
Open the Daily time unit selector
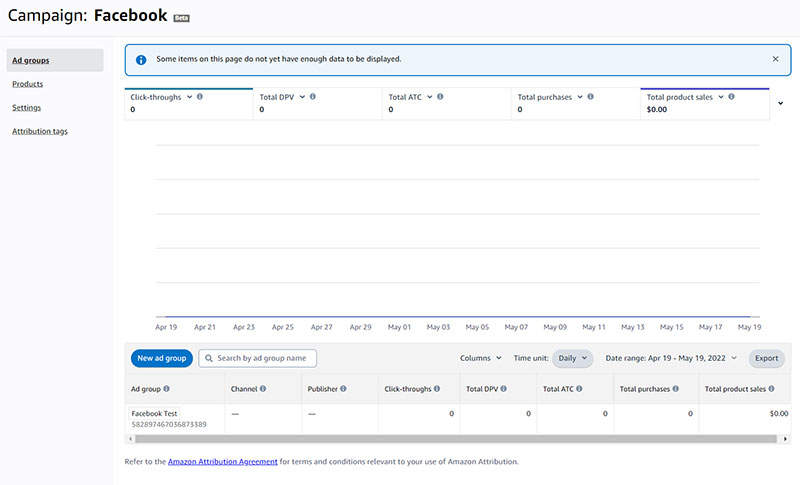(x=573, y=358)
